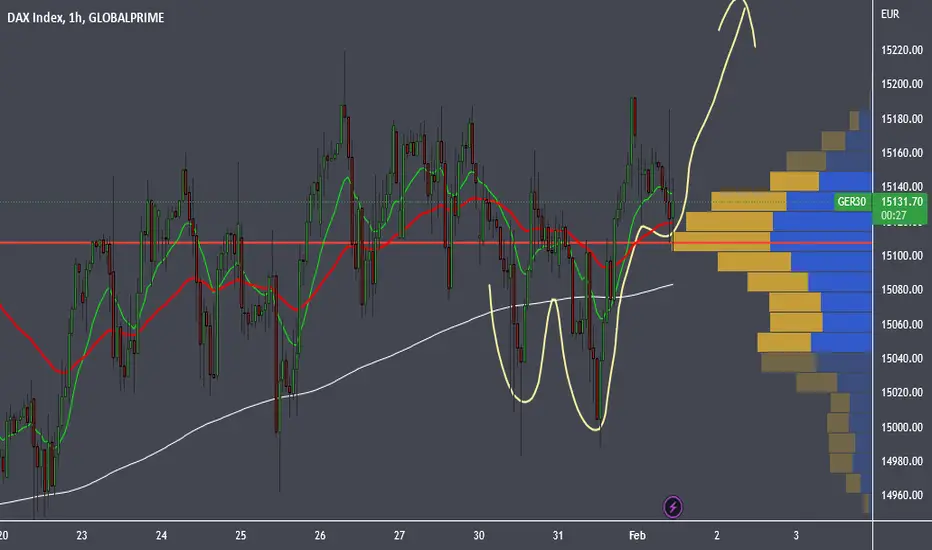932x550 pixels.
Task: Click the DAX Index chart title
Action: (x=86, y=18)
